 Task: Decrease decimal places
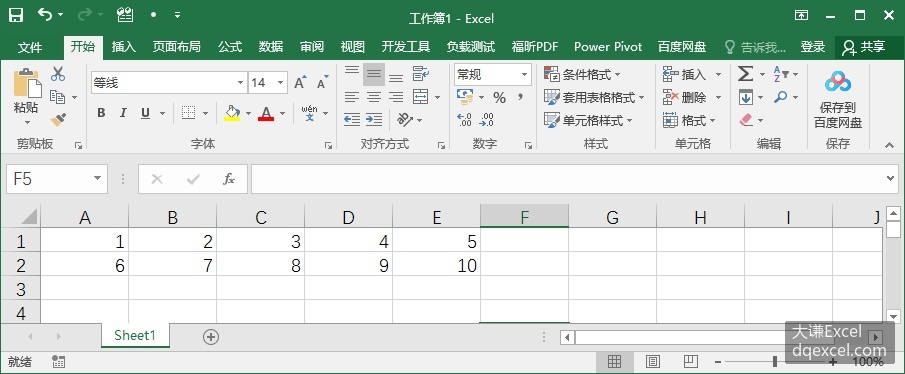[x=487, y=120]
